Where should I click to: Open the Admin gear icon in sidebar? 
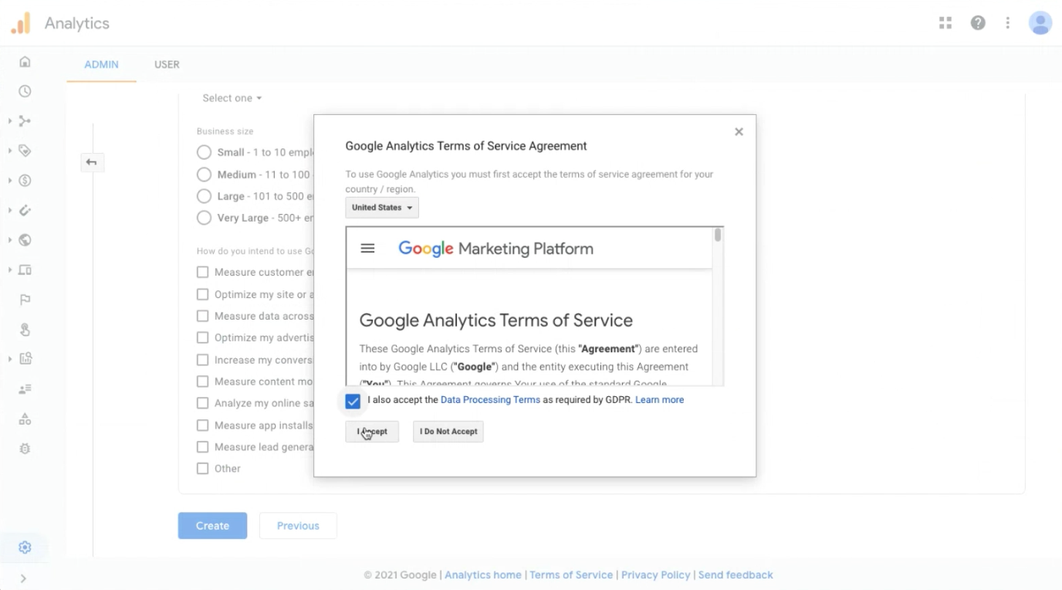(x=25, y=547)
